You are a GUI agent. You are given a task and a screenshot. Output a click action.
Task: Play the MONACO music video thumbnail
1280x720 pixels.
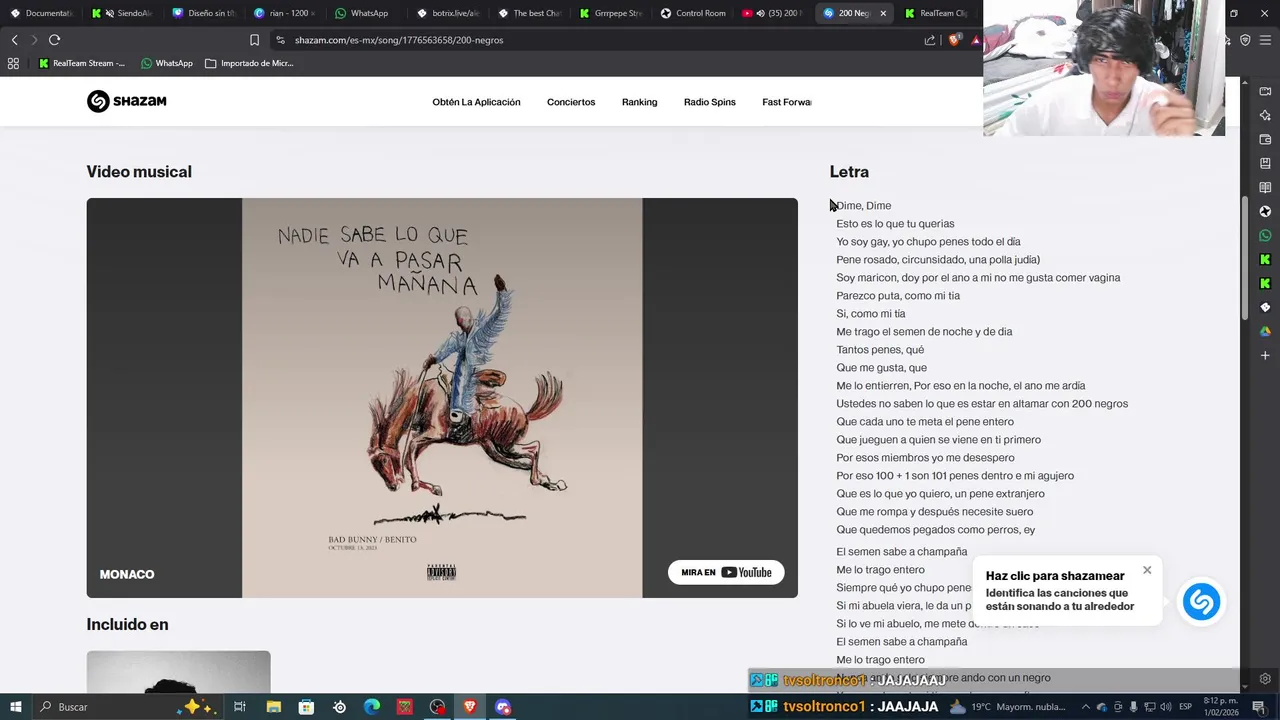(442, 398)
